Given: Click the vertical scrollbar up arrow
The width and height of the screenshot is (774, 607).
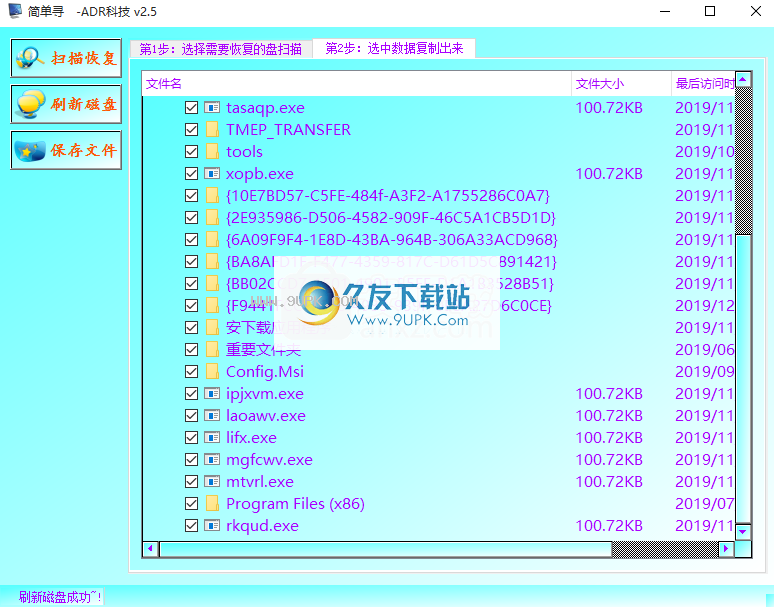Looking at the screenshot, I should (x=743, y=79).
